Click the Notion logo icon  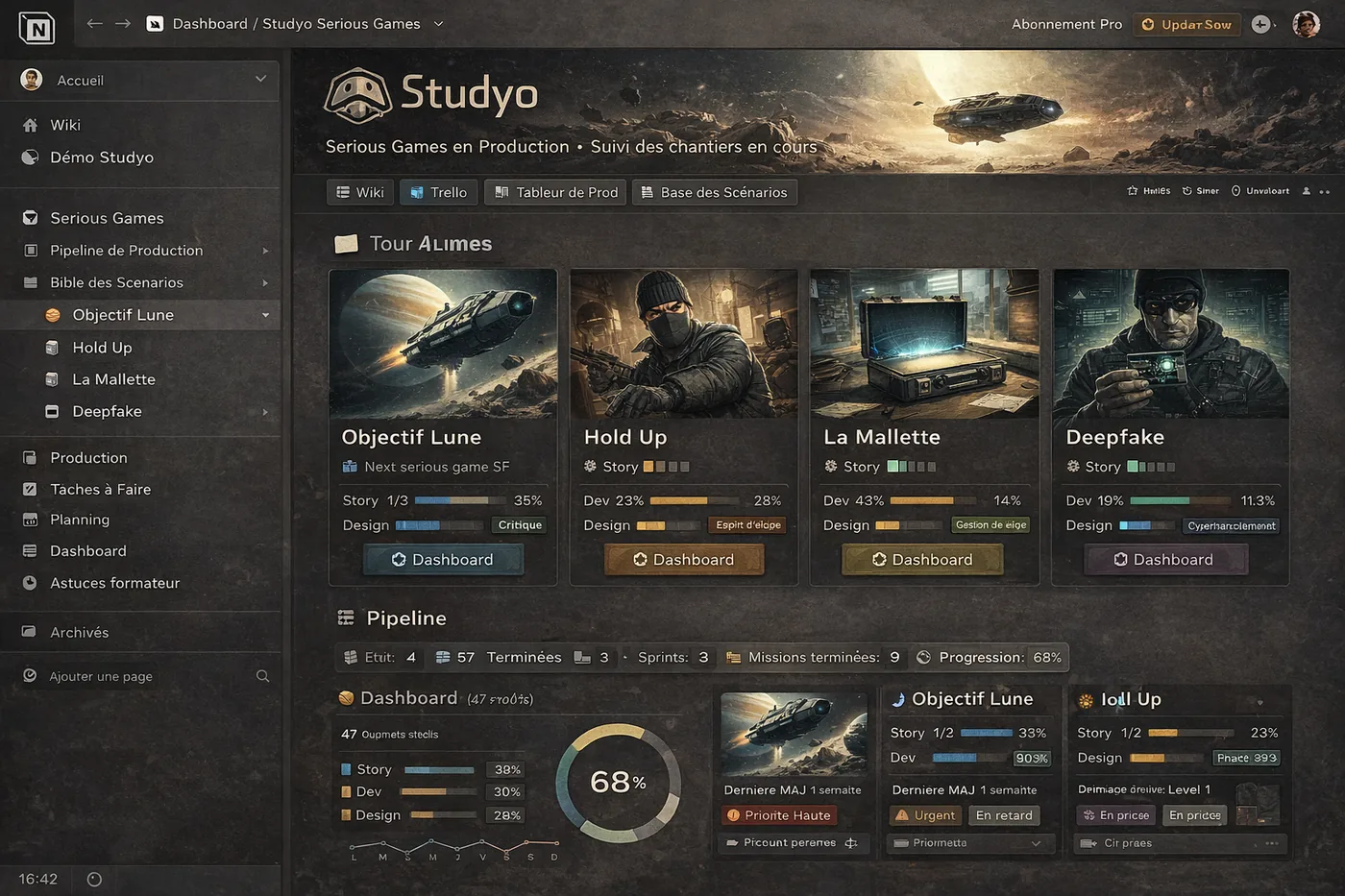37,28
